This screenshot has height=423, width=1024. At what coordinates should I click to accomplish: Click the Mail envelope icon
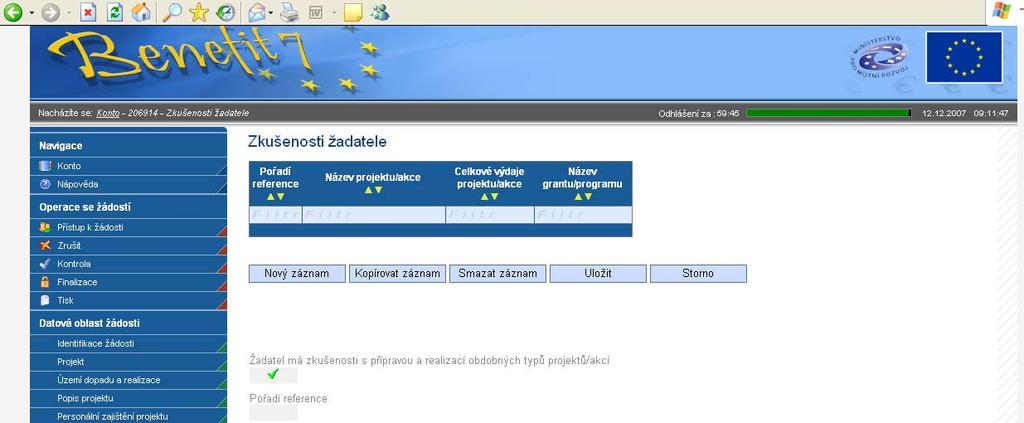[257, 12]
